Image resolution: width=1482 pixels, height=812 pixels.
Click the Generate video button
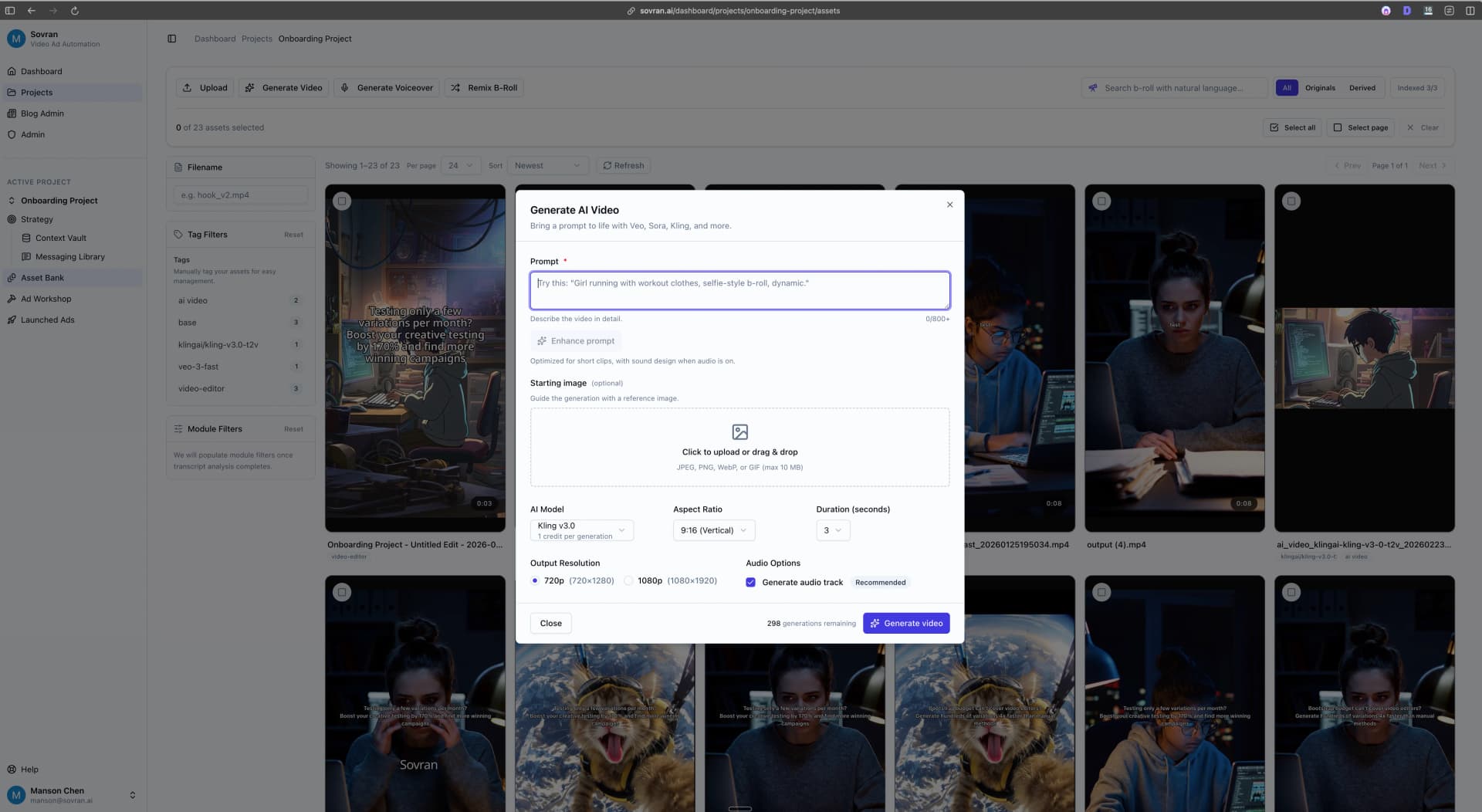tap(906, 623)
